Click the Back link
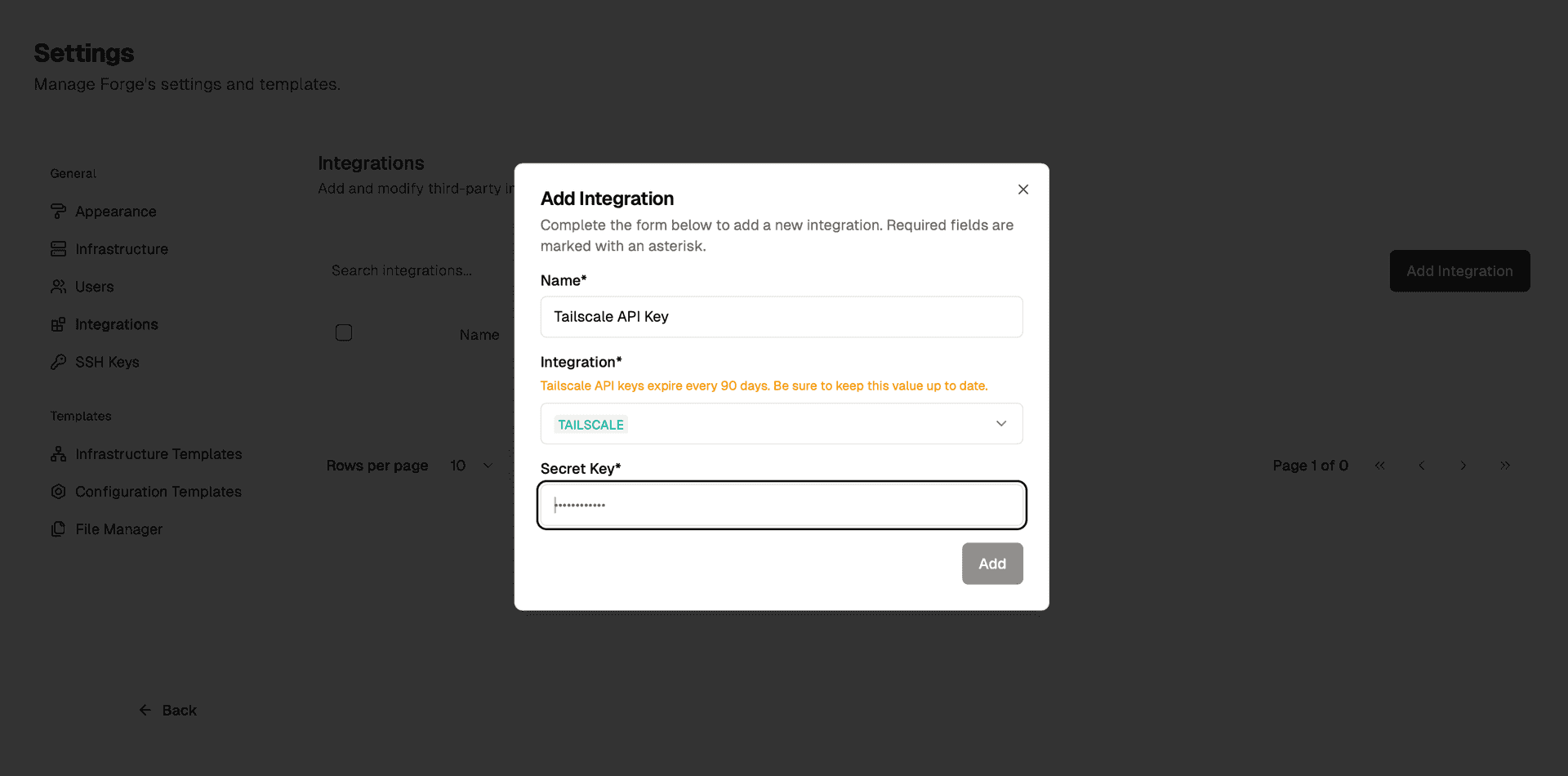 click(167, 711)
